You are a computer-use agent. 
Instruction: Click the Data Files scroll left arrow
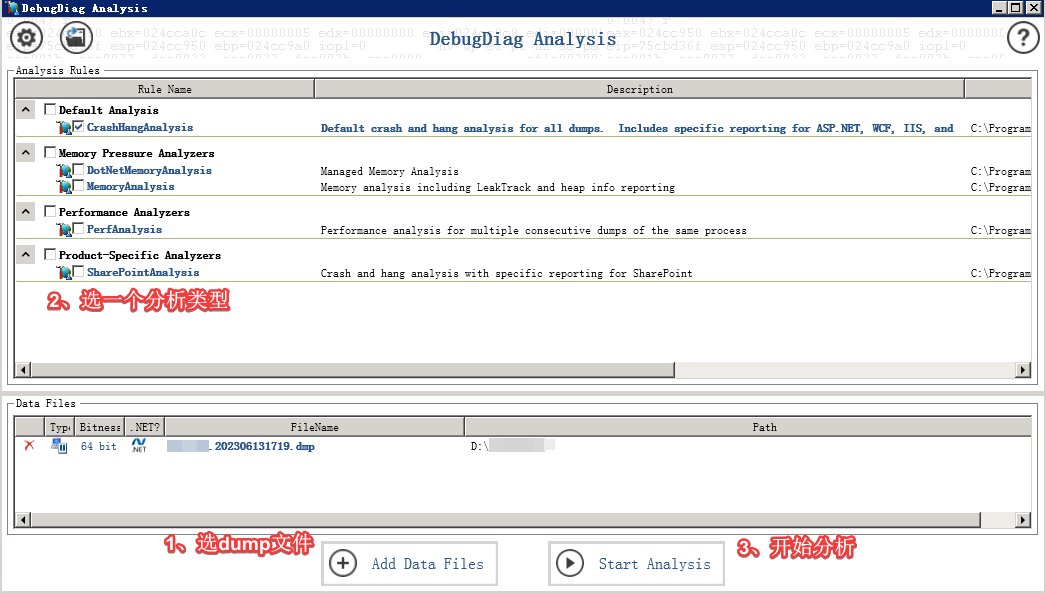coord(23,520)
